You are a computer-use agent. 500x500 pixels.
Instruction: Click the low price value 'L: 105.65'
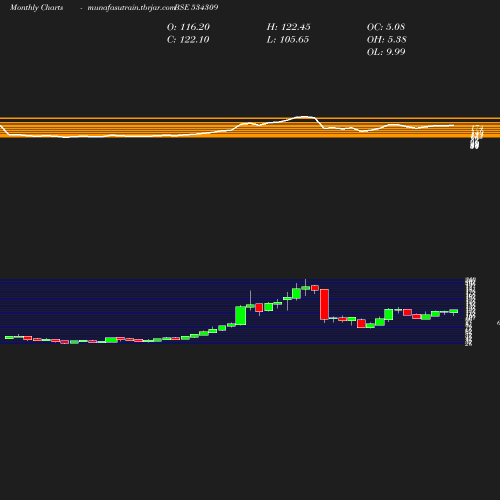coord(288,40)
